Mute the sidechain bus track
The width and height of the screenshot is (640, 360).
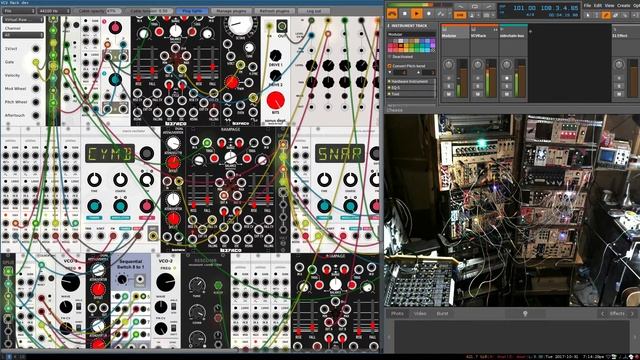pyautogui.click(x=507, y=94)
